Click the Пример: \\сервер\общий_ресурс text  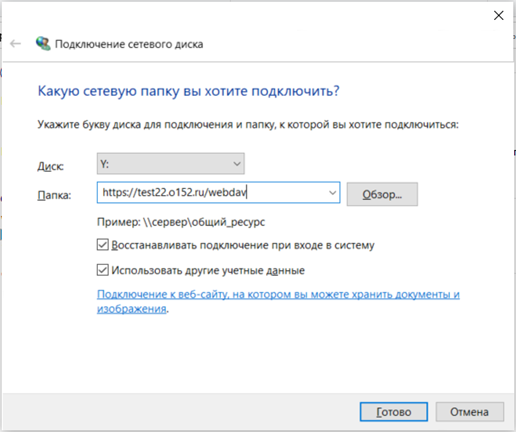point(181,222)
